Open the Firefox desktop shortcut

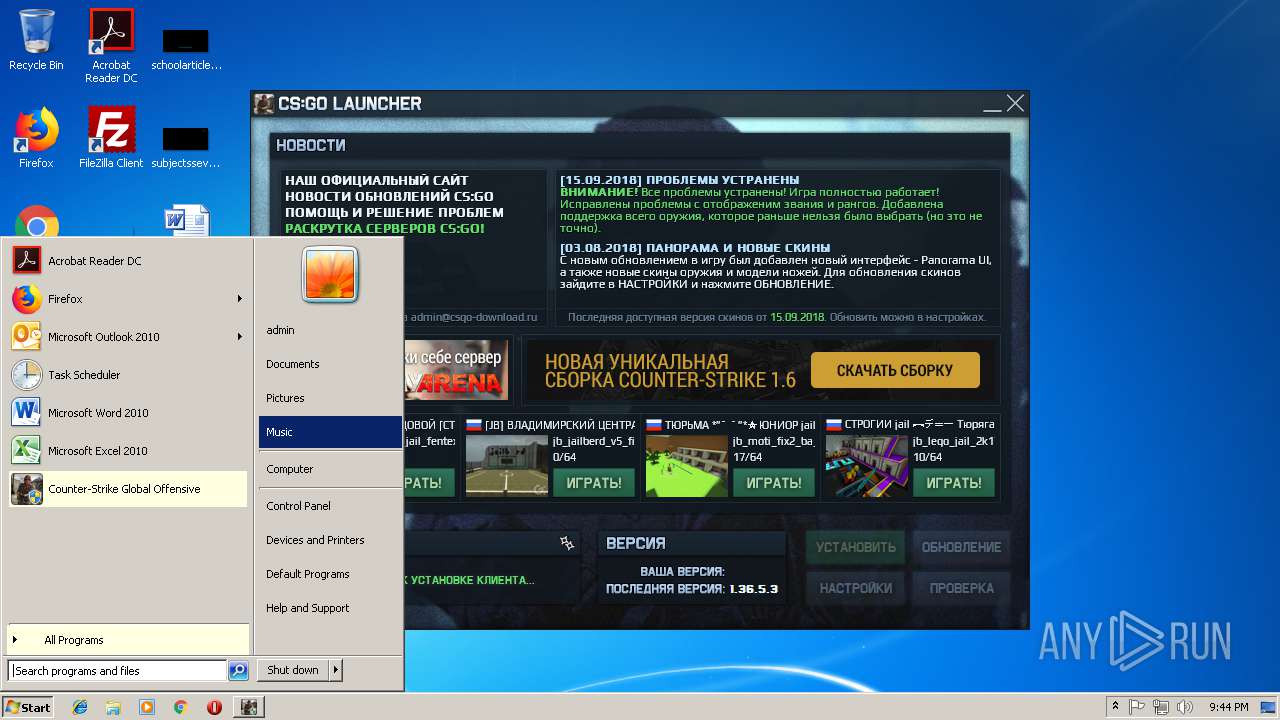pyautogui.click(x=36, y=138)
